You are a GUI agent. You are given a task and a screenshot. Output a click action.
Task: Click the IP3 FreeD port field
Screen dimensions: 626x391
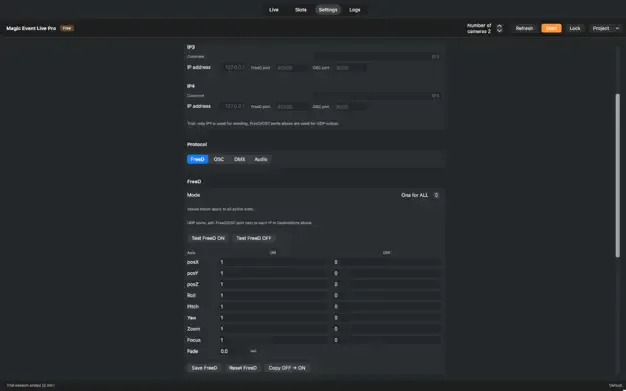click(291, 68)
